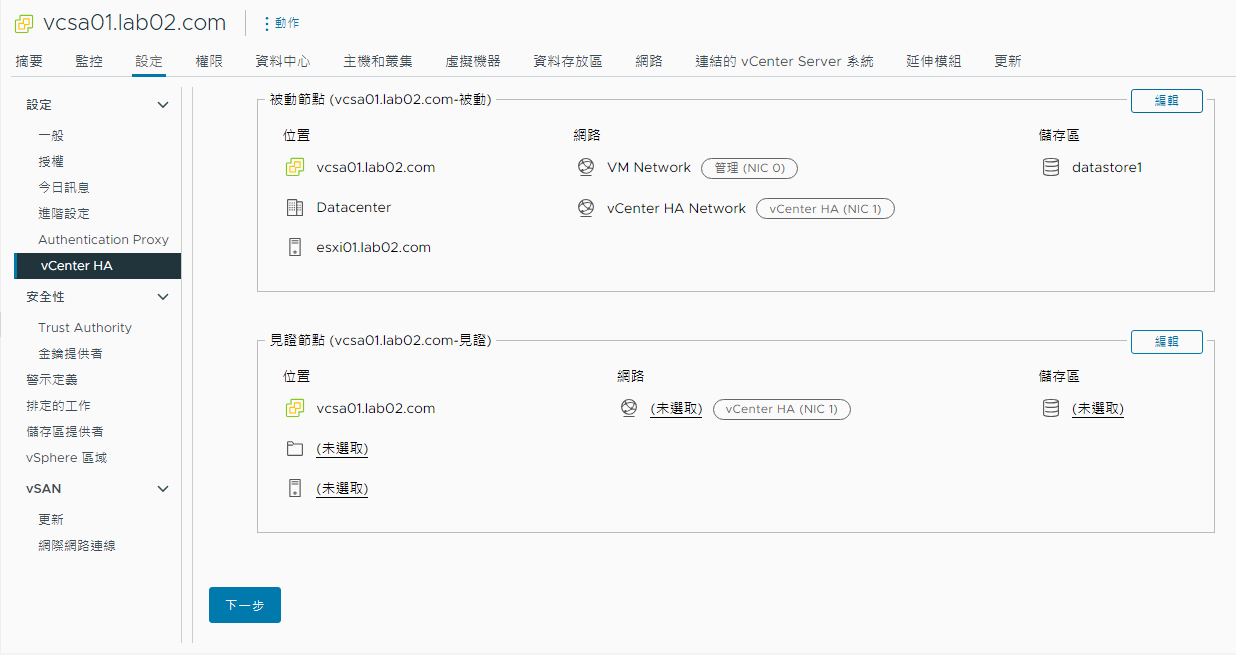The image size is (1236, 655).
Task: Select network (未選取) link in 見證節點
Action: (x=676, y=409)
